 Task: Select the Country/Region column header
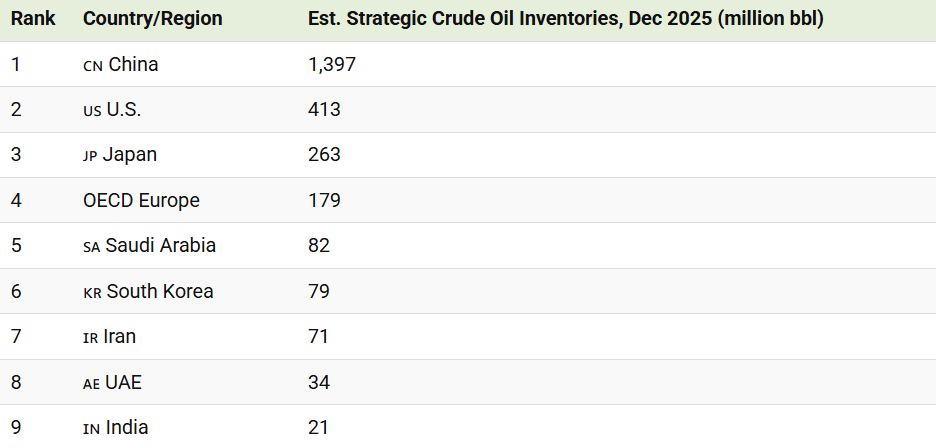click(x=153, y=19)
